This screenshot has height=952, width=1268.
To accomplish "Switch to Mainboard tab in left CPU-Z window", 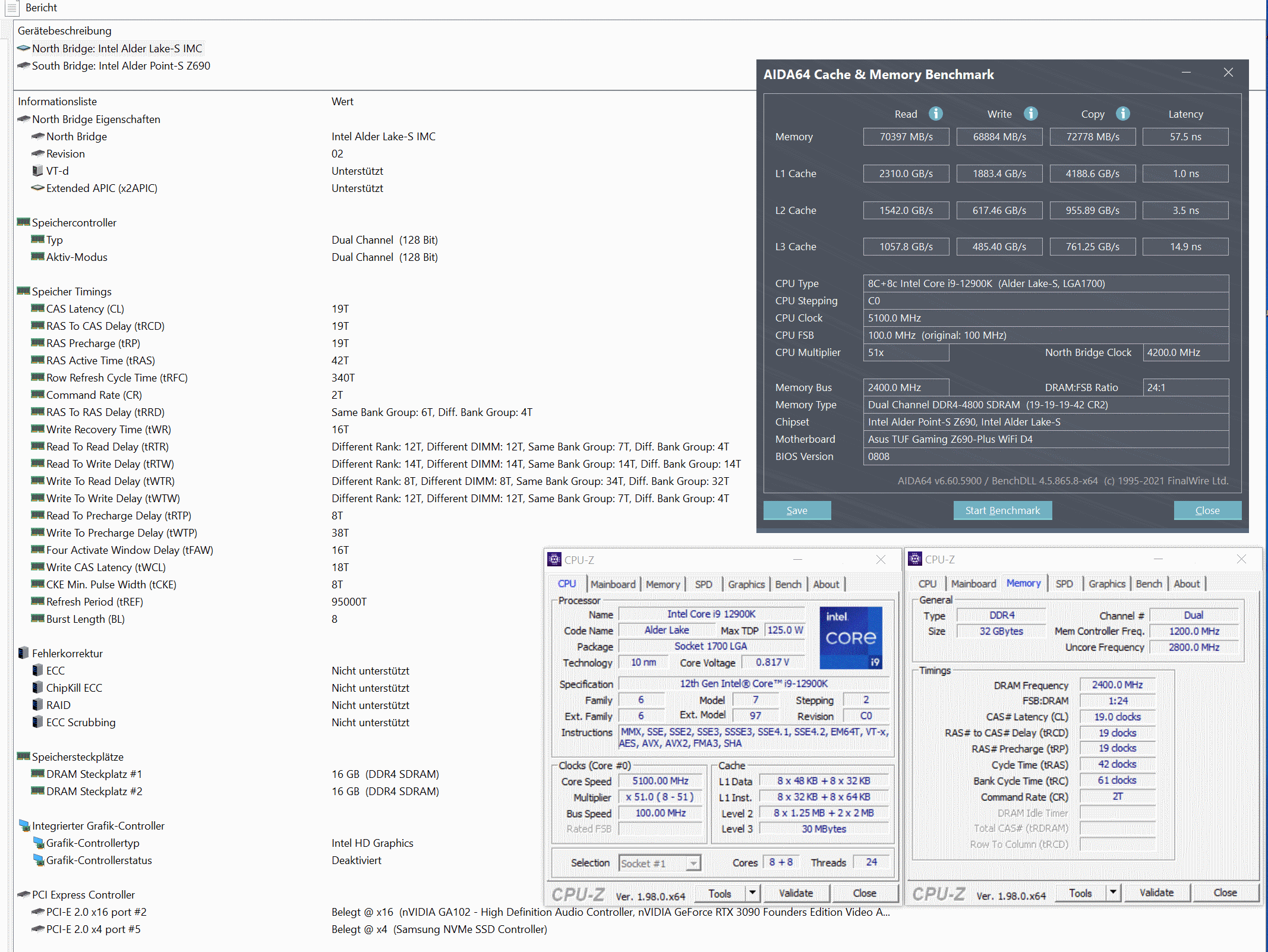I will [613, 584].
